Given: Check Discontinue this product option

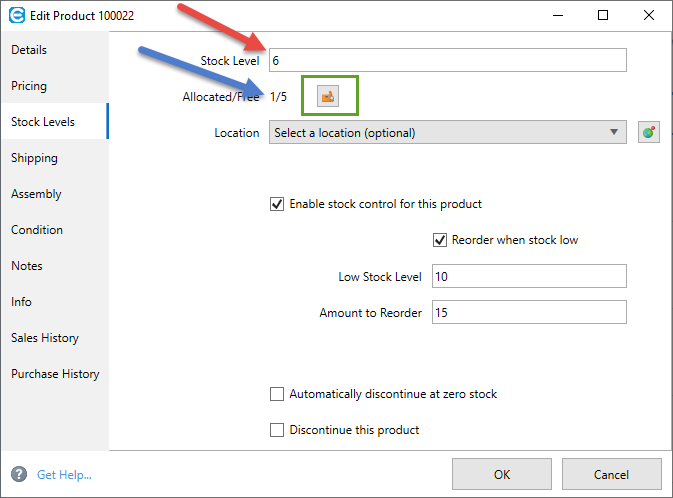Looking at the screenshot, I should (x=277, y=430).
